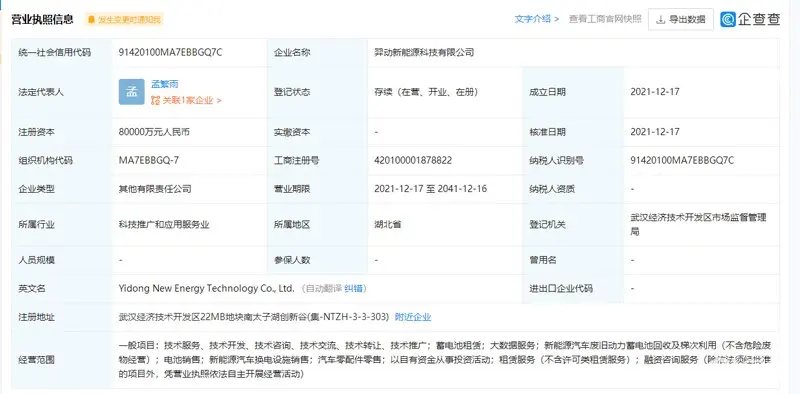Click 发生变更时通知我 notice tag

click(x=124, y=20)
